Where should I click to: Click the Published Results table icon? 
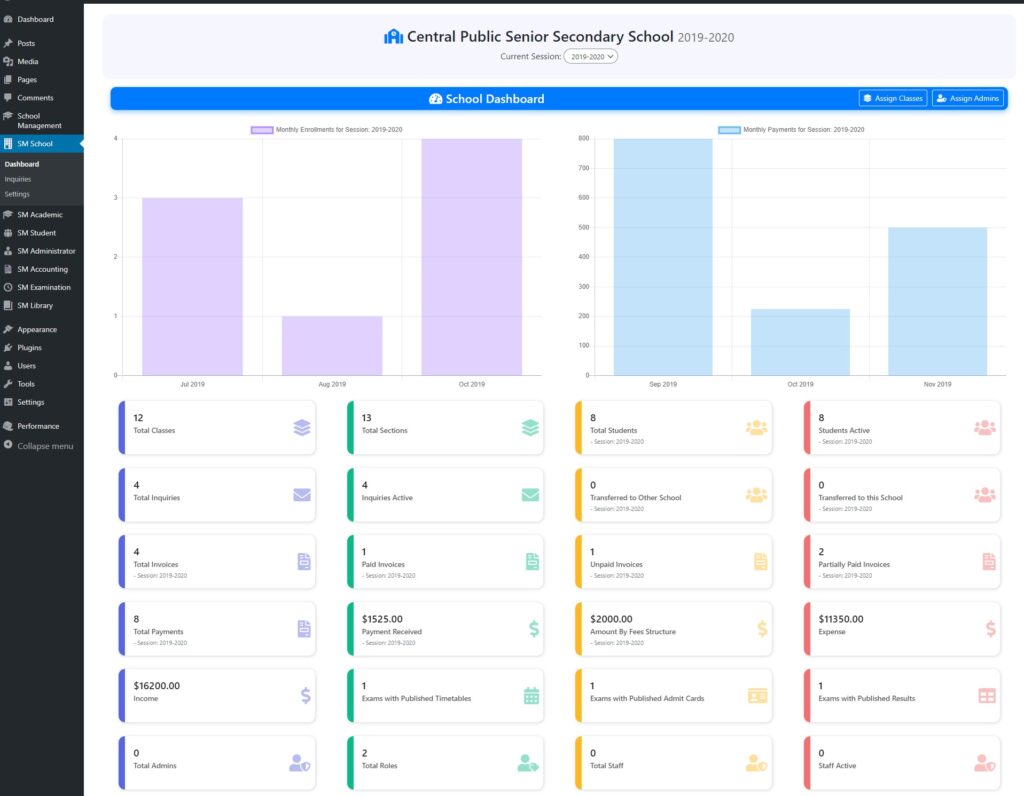[x=986, y=695]
